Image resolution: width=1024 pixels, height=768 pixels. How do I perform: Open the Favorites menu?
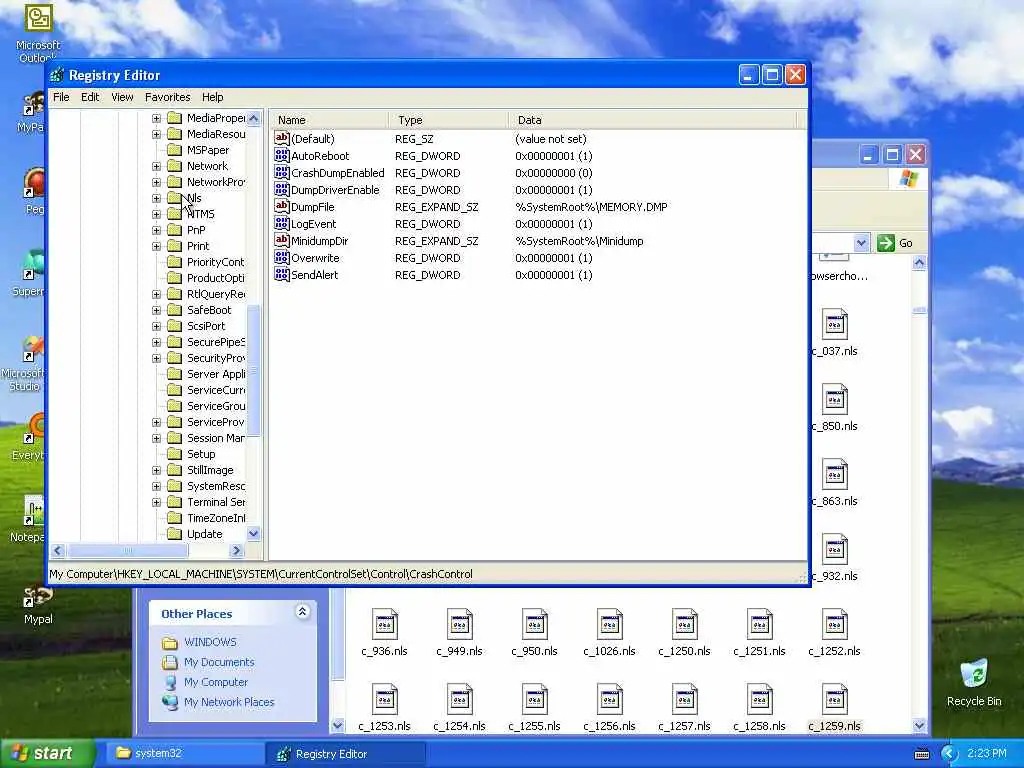168,97
